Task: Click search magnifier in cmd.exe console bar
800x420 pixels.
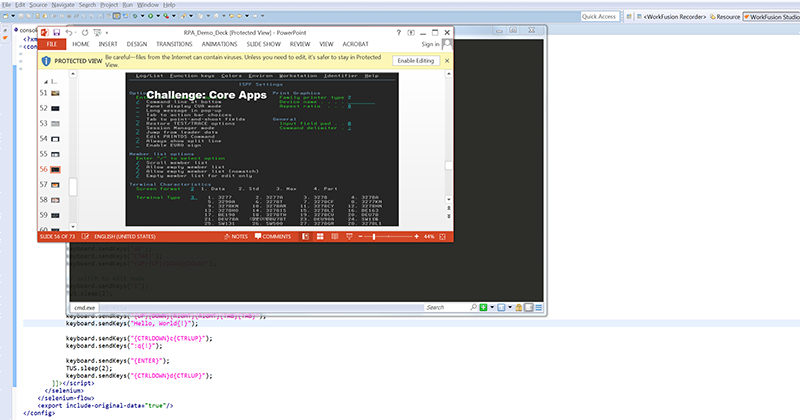Action: pos(473,307)
